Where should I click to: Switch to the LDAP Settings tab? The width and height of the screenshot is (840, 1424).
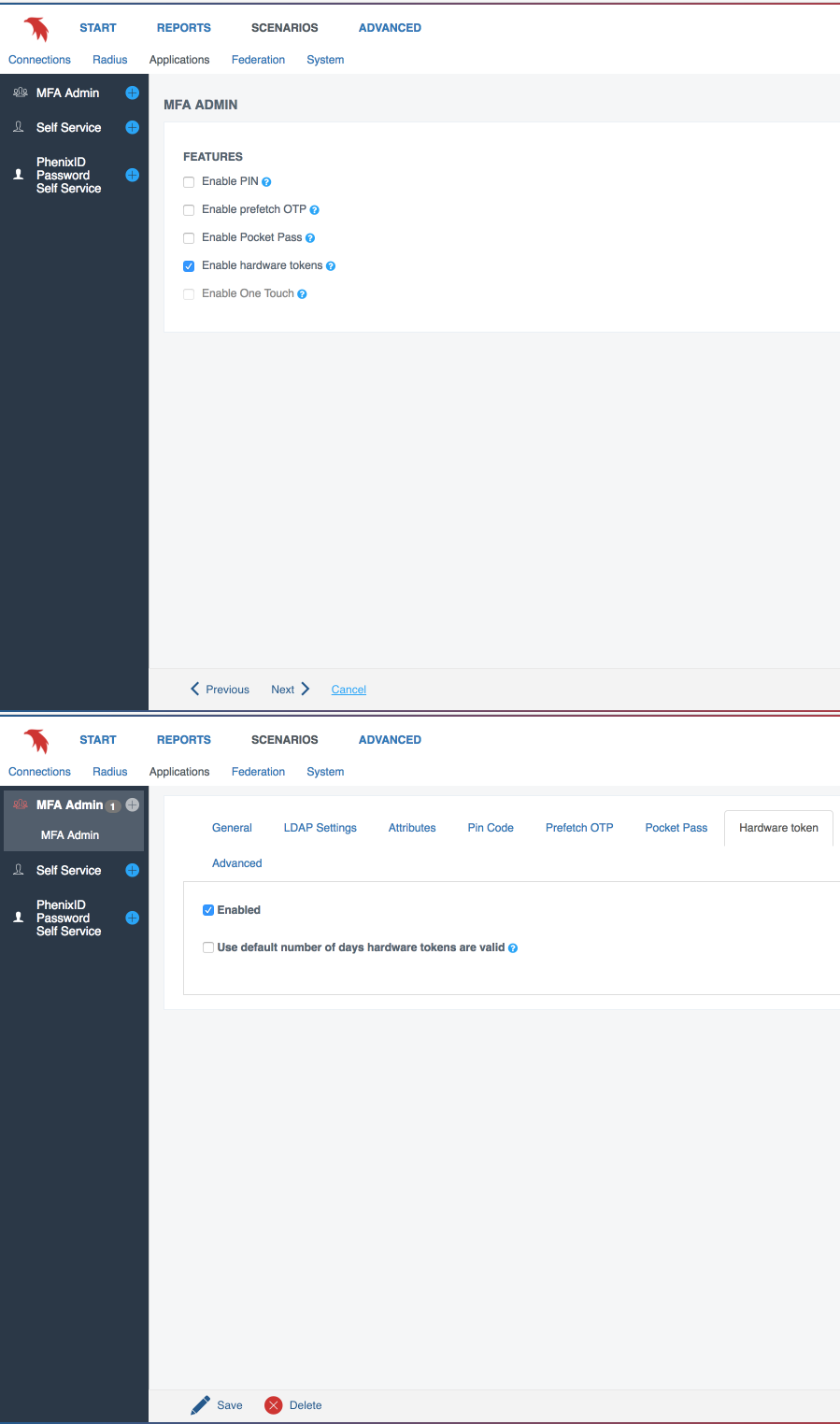point(320,828)
